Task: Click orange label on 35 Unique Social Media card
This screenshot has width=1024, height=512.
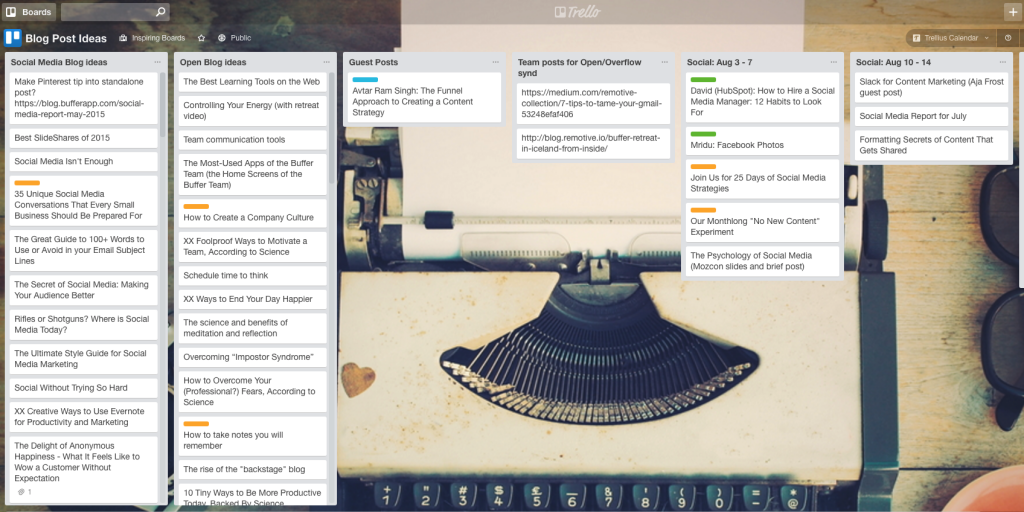Action: 27,183
